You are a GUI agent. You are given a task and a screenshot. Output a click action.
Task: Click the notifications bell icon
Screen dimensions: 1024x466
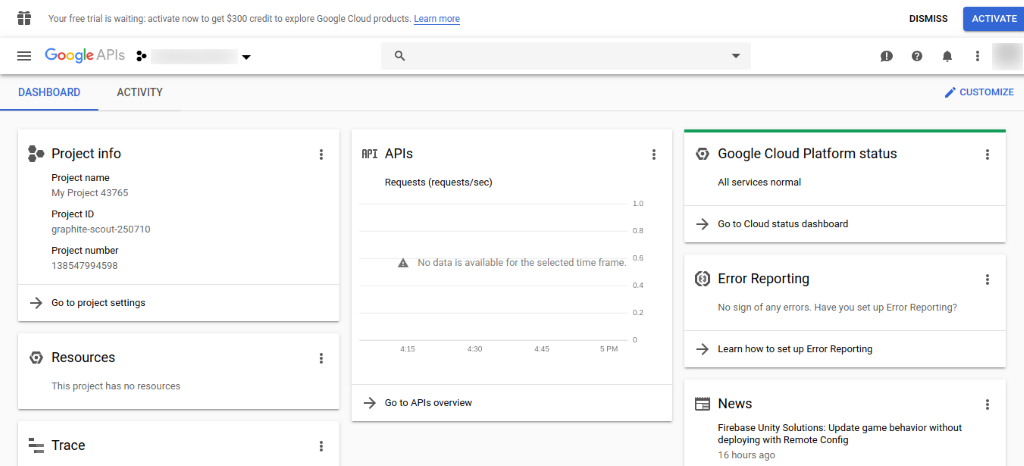(x=947, y=56)
